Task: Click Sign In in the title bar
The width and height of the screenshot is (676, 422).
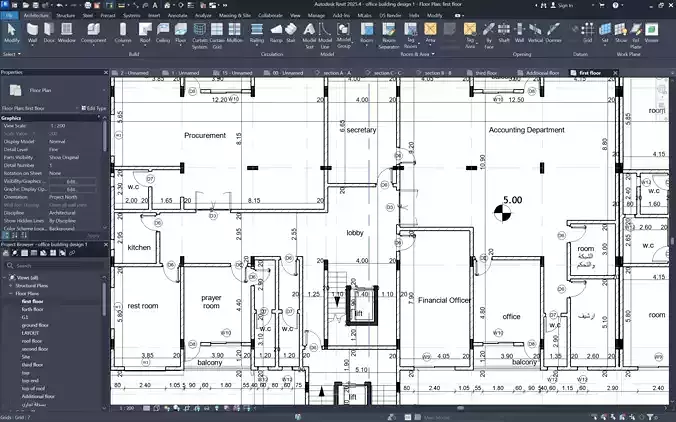Action: (x=562, y=5)
